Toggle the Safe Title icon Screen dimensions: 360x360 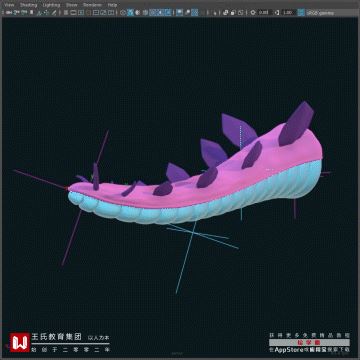pos(111,13)
